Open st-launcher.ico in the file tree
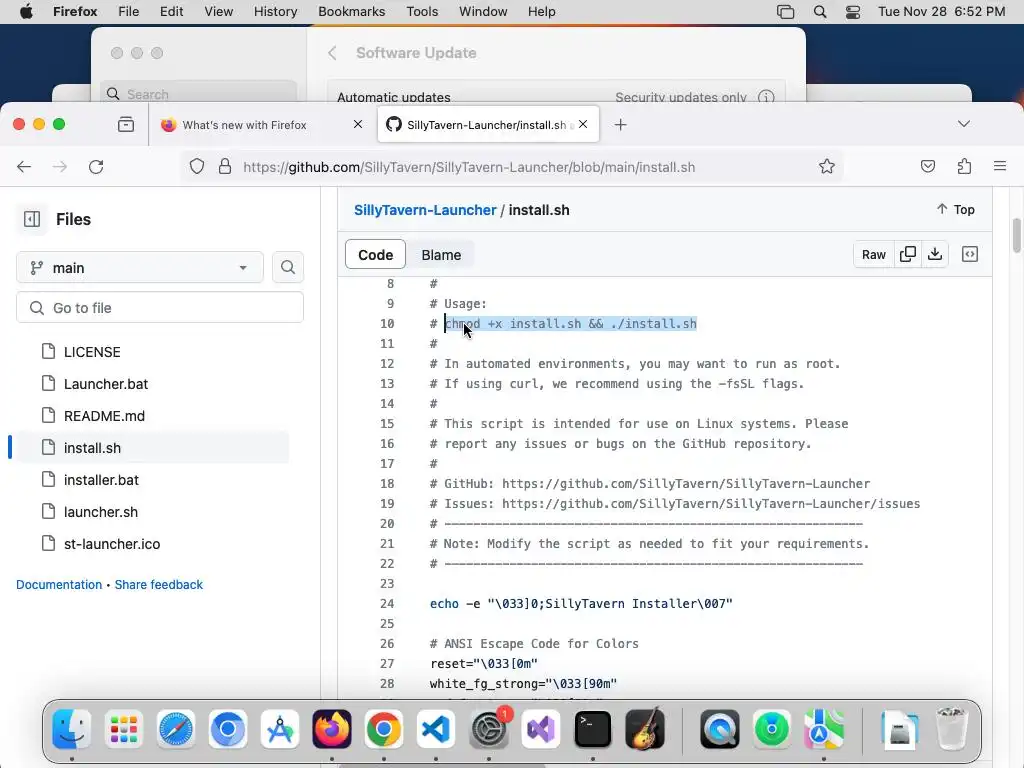The height and width of the screenshot is (768, 1024). pyautogui.click(x=112, y=544)
